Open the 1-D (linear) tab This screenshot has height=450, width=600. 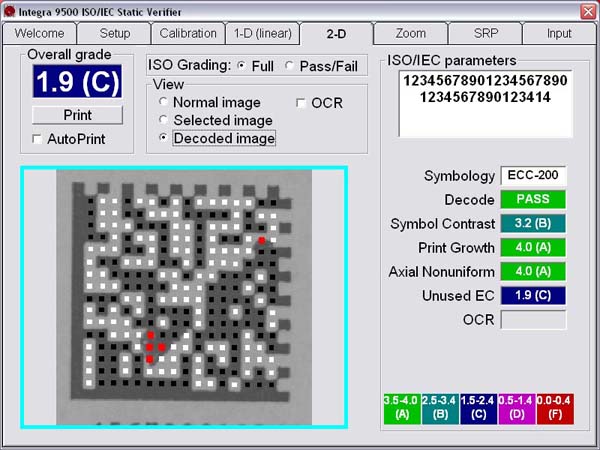tap(263, 33)
